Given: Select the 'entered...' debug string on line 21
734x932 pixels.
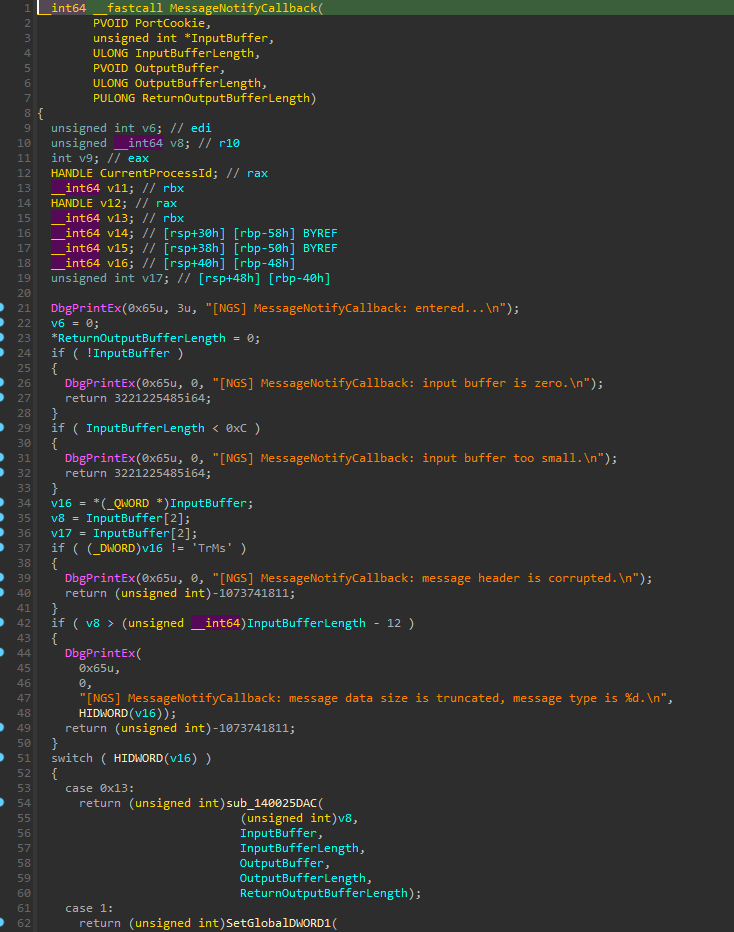Looking at the screenshot, I should click(355, 308).
